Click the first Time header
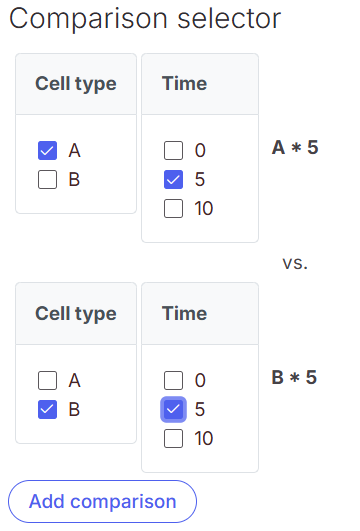Viewport: 360px width, 531px height. (200, 84)
